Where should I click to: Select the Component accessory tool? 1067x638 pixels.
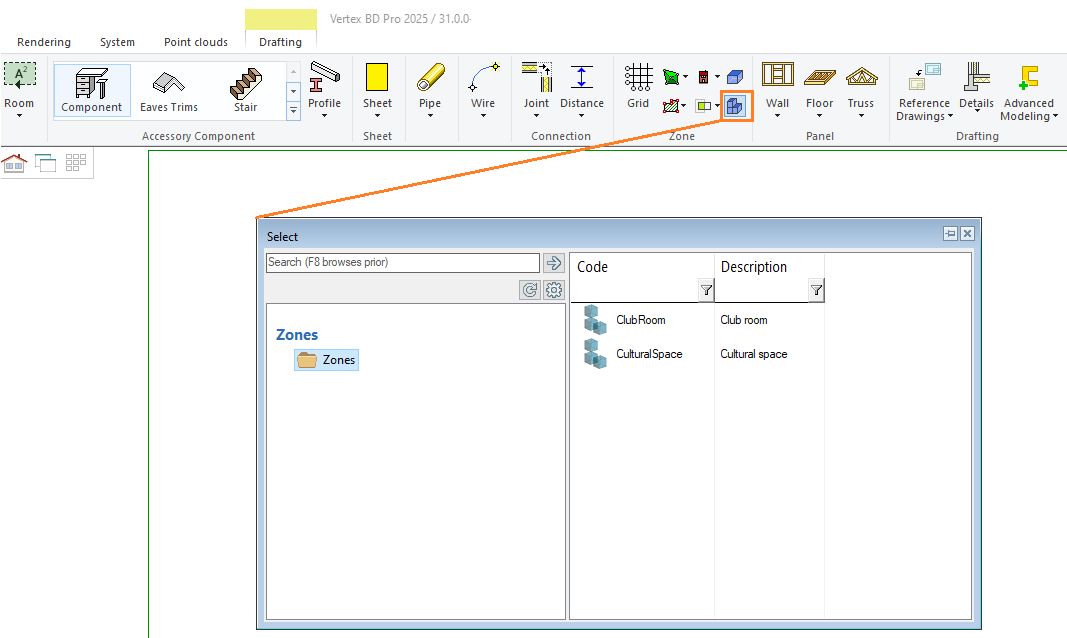click(91, 90)
